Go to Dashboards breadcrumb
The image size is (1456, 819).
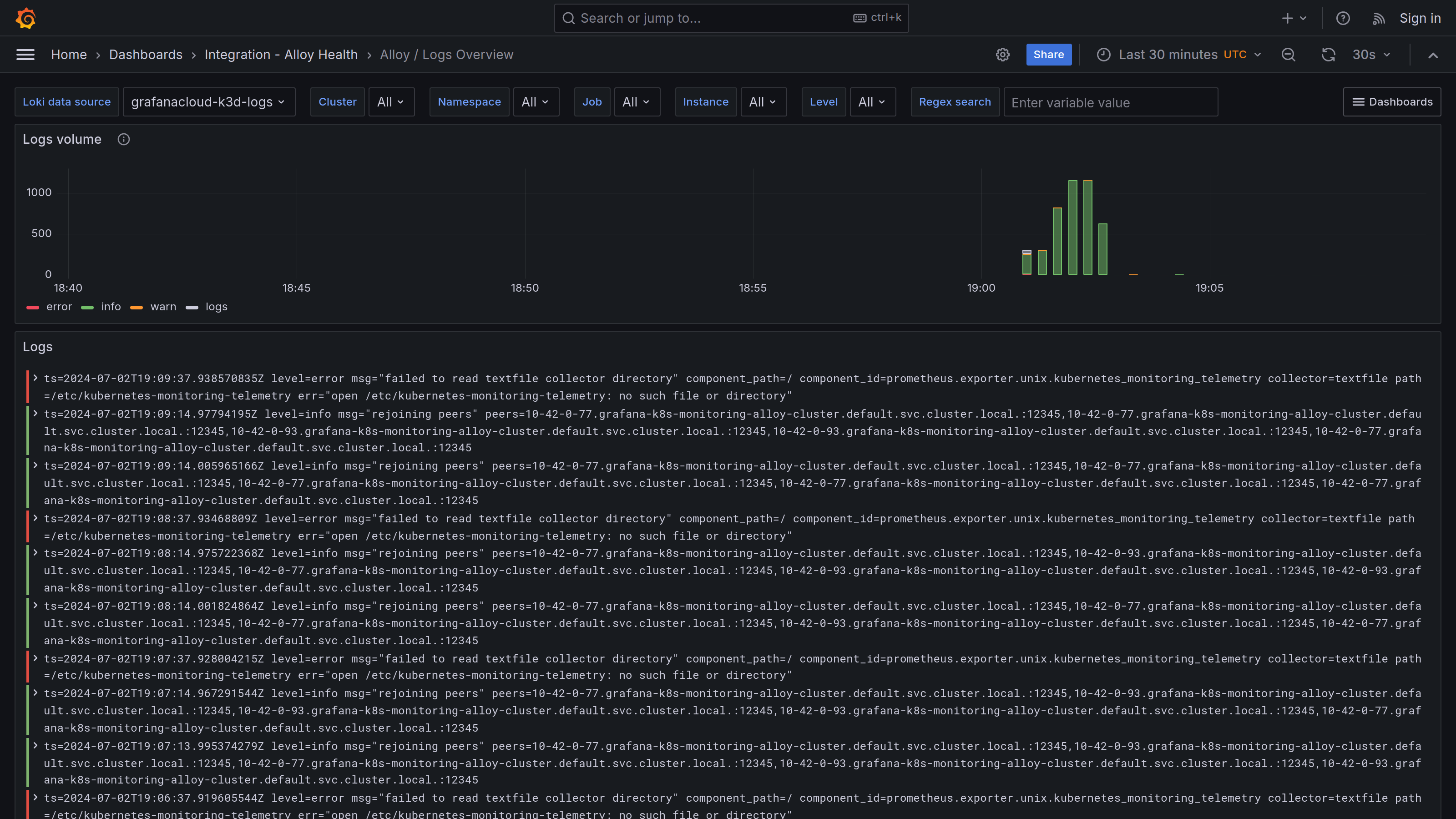(145, 55)
